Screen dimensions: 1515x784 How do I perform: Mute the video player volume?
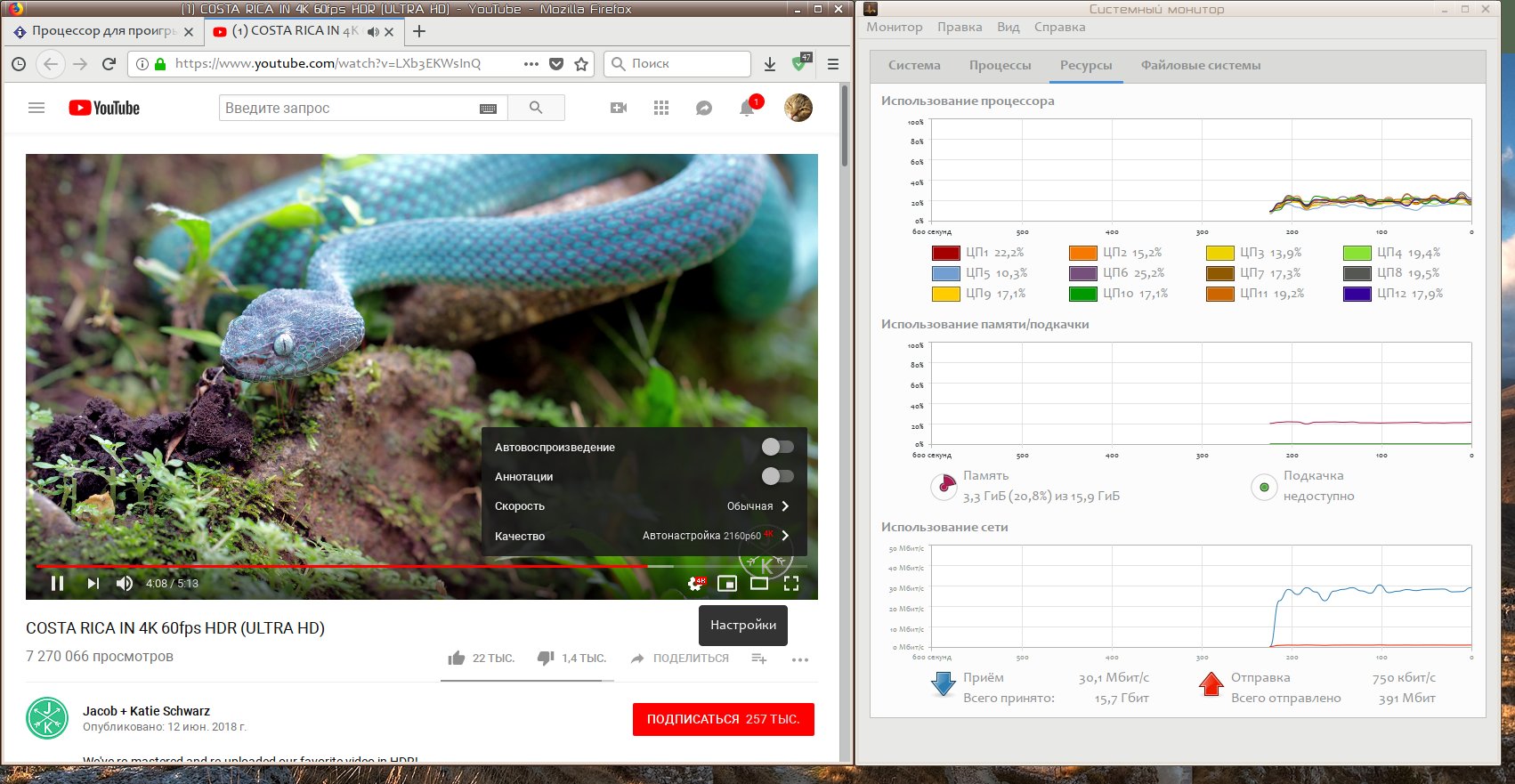pos(125,584)
